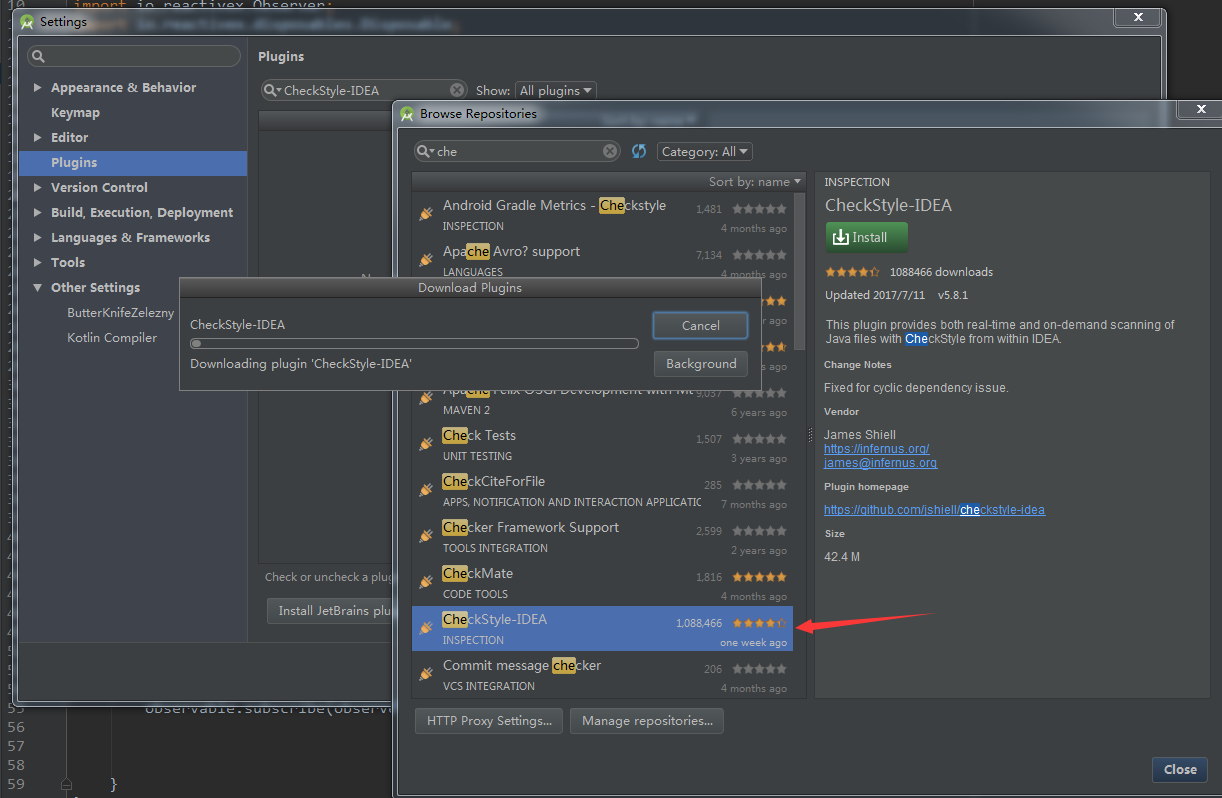Click Install JetBrains plugin button

(x=331, y=611)
